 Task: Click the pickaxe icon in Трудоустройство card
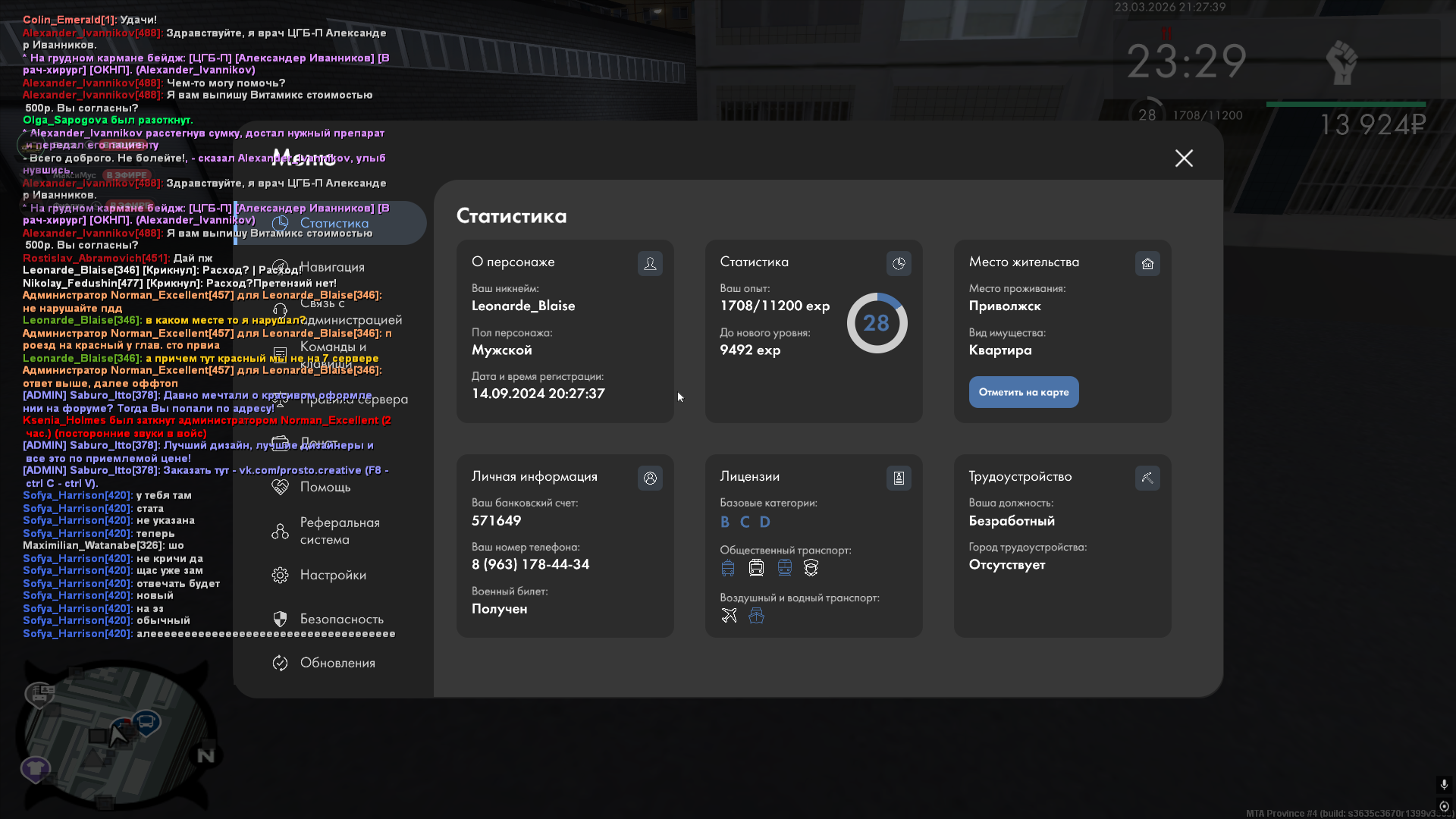pyautogui.click(x=1147, y=479)
